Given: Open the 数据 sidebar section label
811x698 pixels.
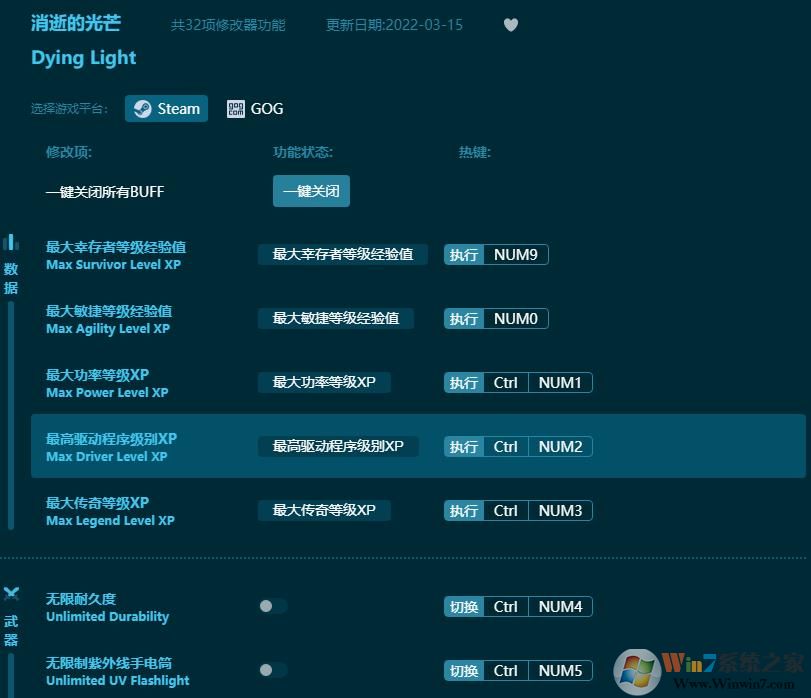Looking at the screenshot, I should point(11,278).
